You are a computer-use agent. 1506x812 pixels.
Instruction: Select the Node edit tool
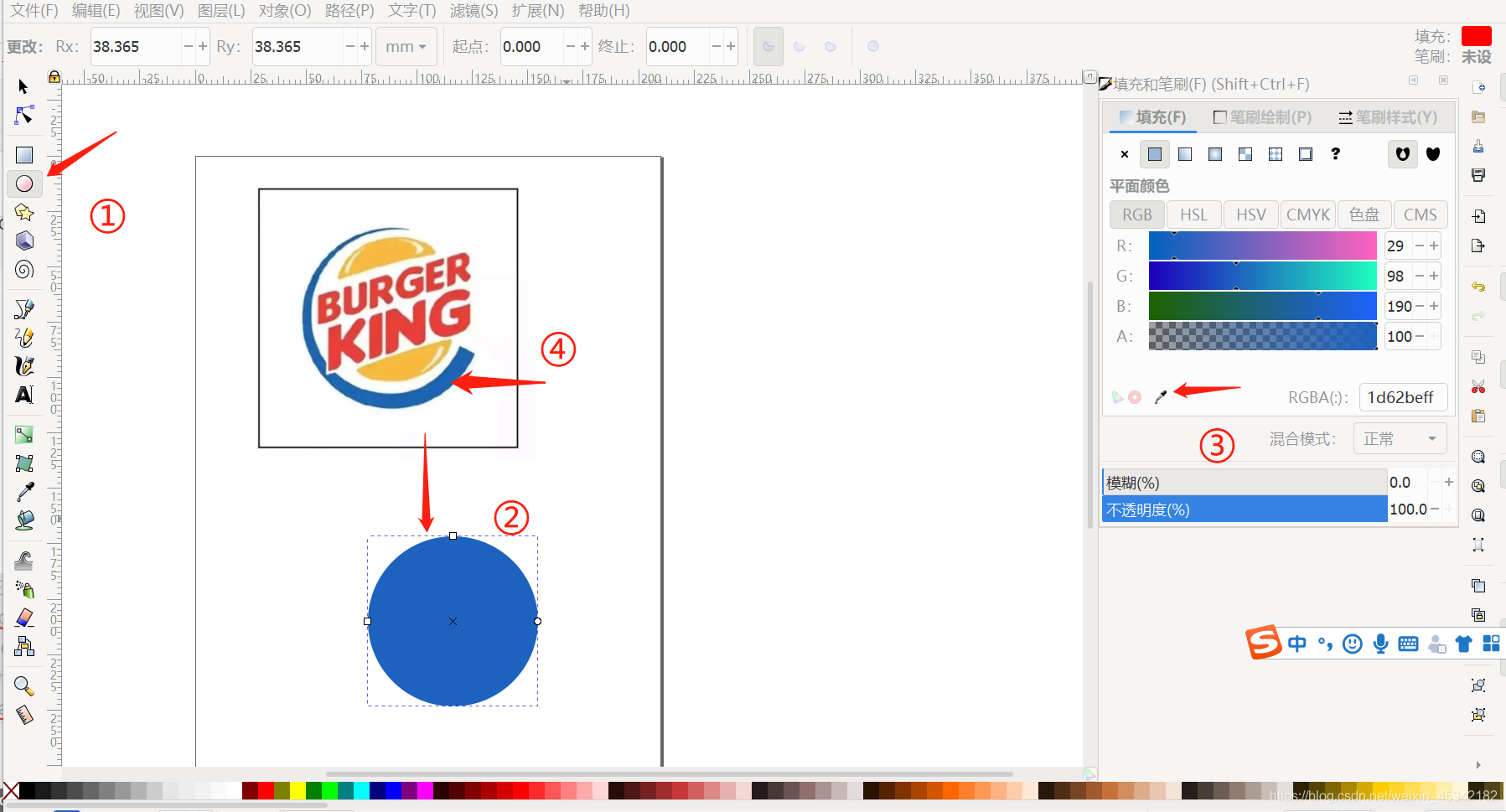(x=24, y=115)
